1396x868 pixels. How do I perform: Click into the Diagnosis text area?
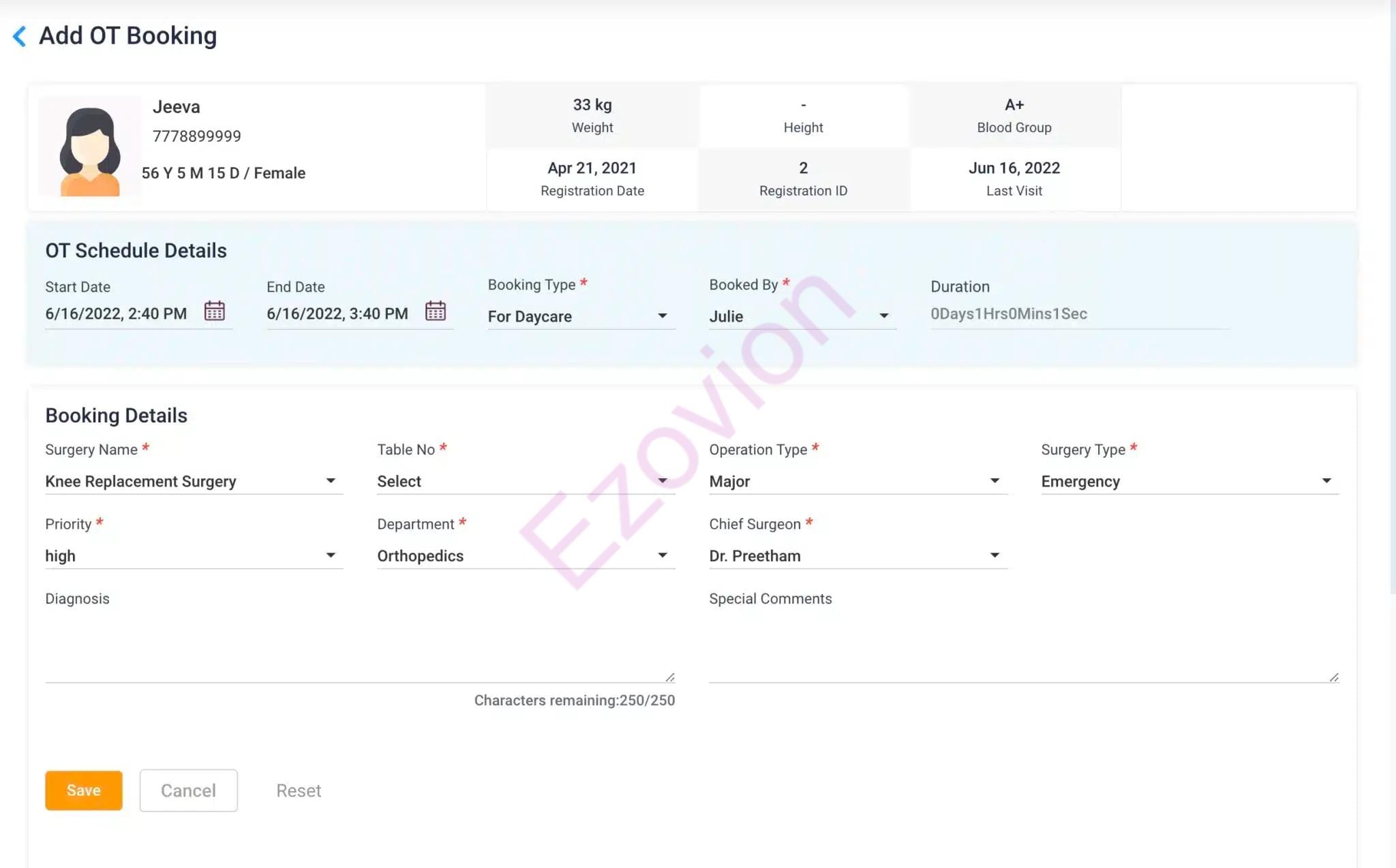[358, 645]
